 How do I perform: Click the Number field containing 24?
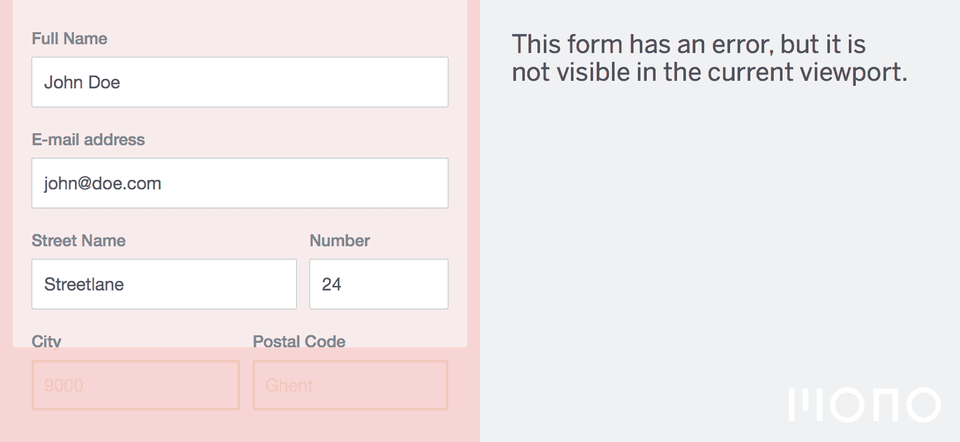tap(379, 284)
